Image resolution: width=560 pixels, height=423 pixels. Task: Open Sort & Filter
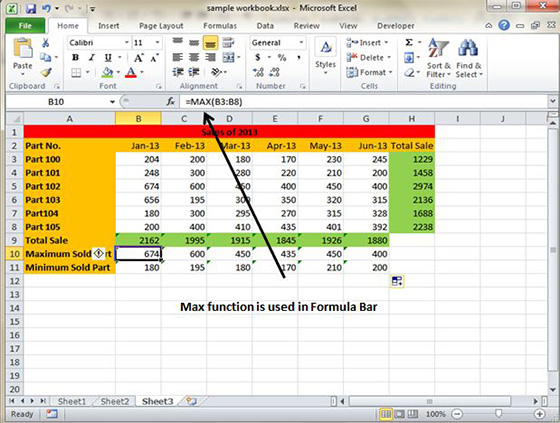pyautogui.click(x=439, y=58)
